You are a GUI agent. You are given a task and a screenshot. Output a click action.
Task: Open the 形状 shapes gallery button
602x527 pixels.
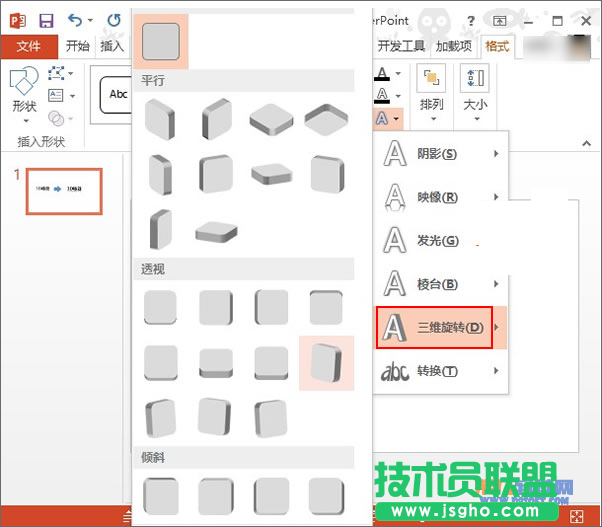25,95
